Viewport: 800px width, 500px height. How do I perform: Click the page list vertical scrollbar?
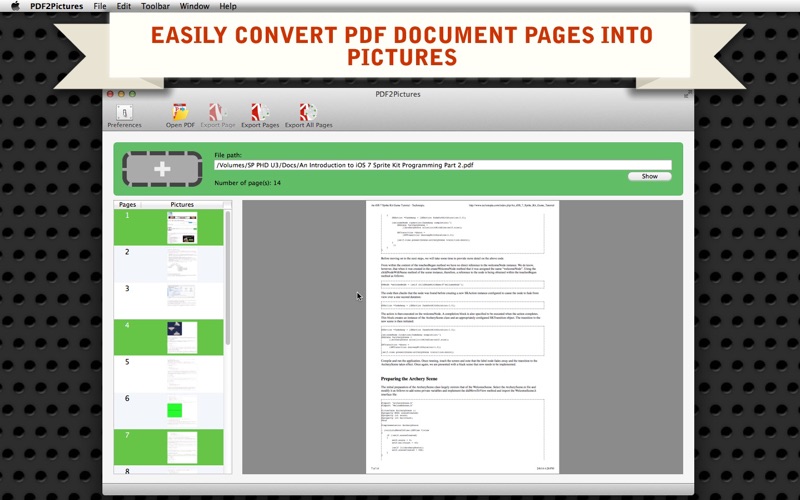[228, 278]
